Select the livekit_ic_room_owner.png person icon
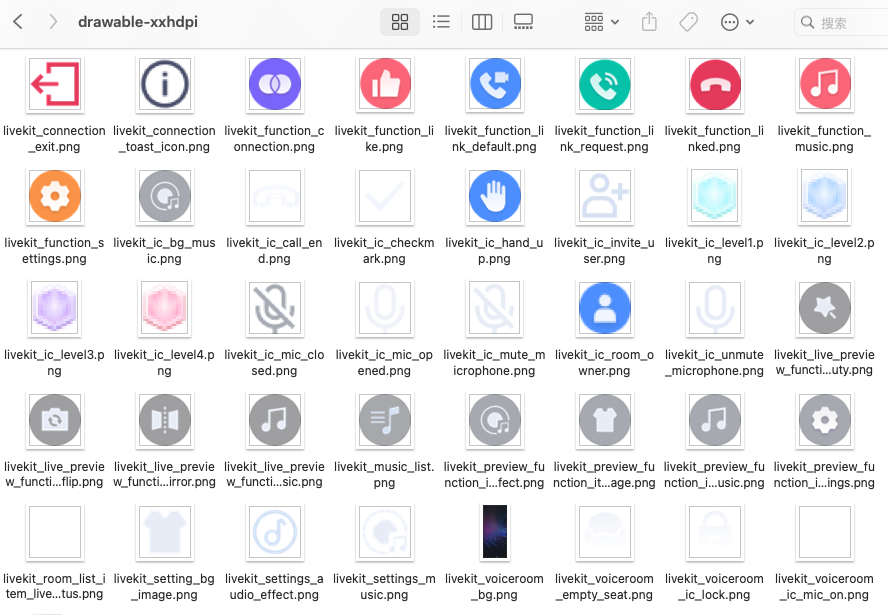888x615 pixels. point(604,308)
